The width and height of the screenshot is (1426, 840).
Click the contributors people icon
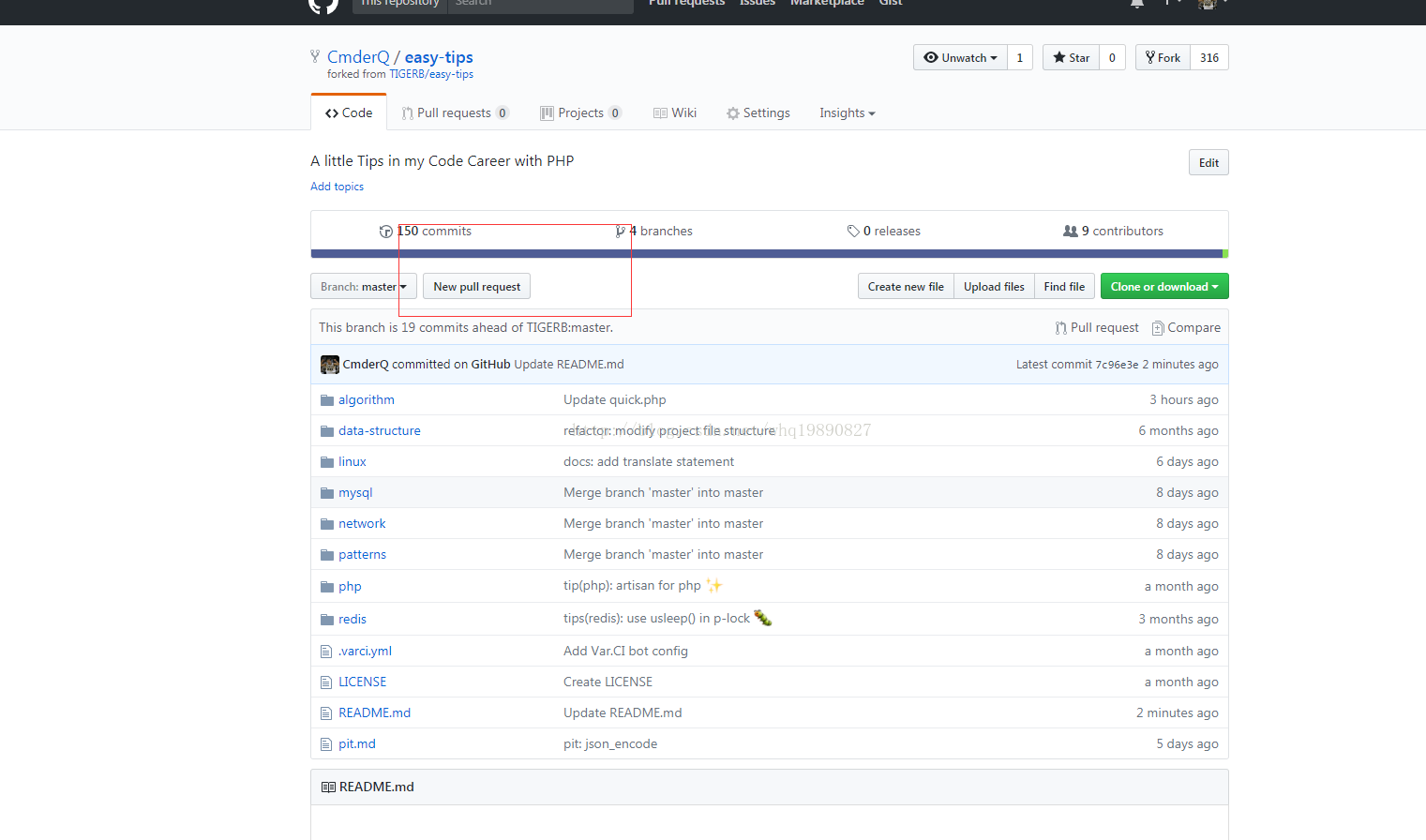tap(1070, 232)
